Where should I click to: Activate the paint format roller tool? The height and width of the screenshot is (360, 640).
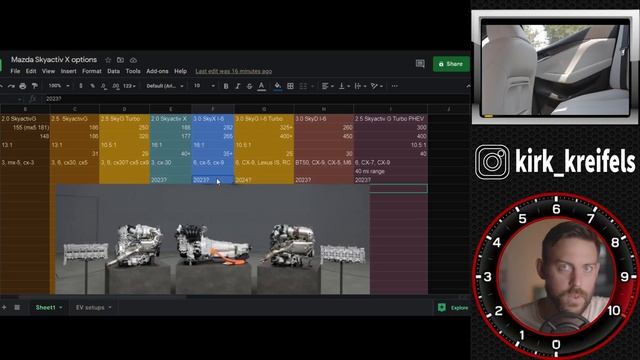[x=35, y=86]
